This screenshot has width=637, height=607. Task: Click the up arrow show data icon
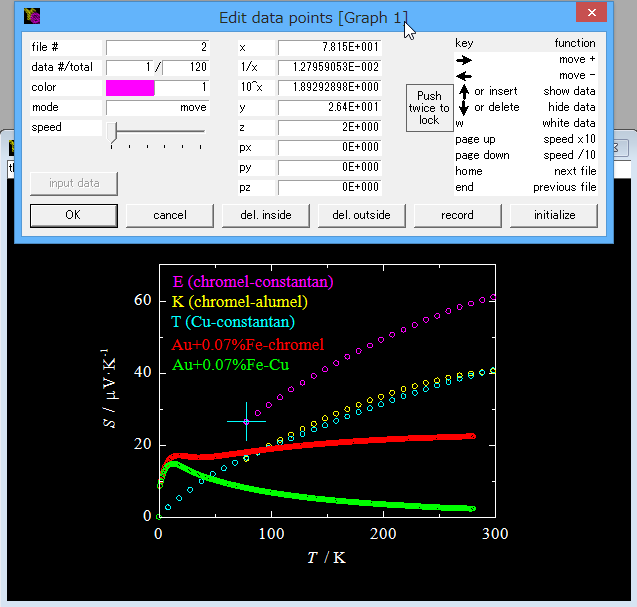click(x=464, y=91)
